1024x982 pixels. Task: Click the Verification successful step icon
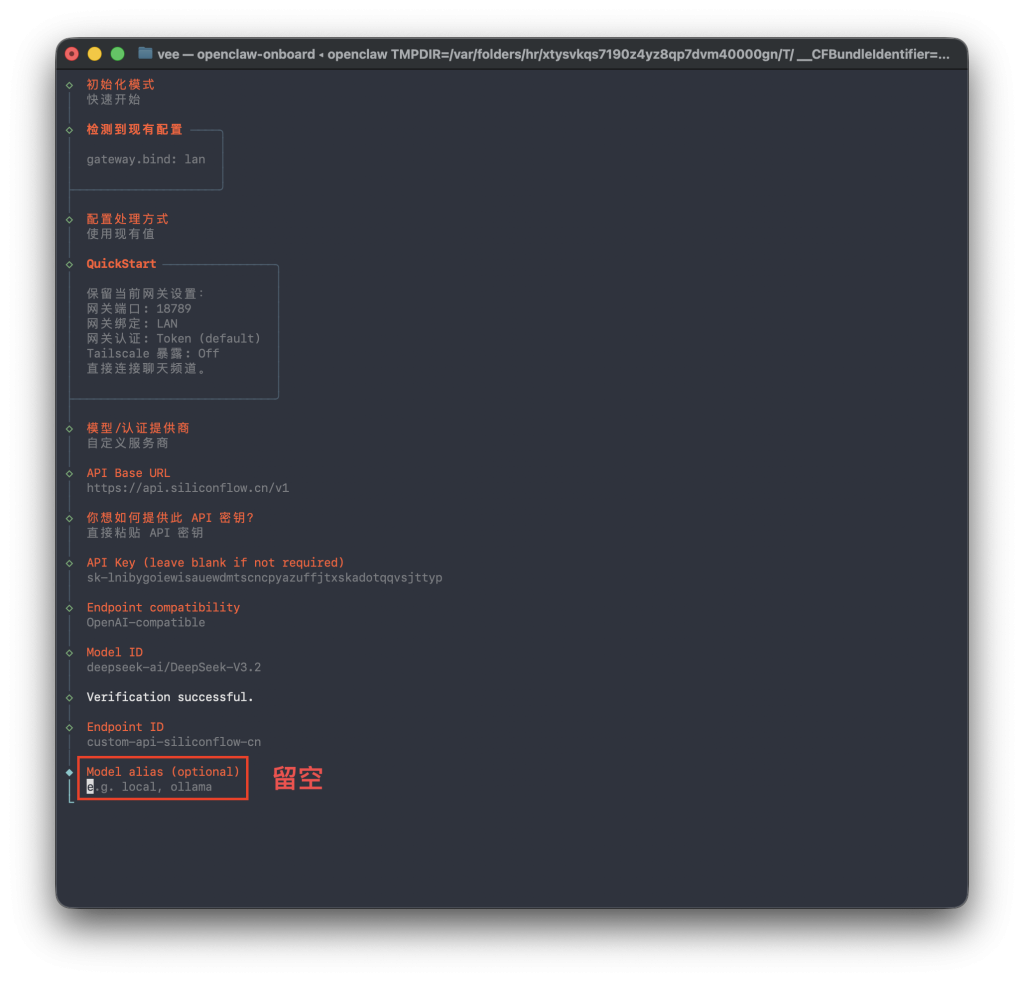(x=70, y=696)
